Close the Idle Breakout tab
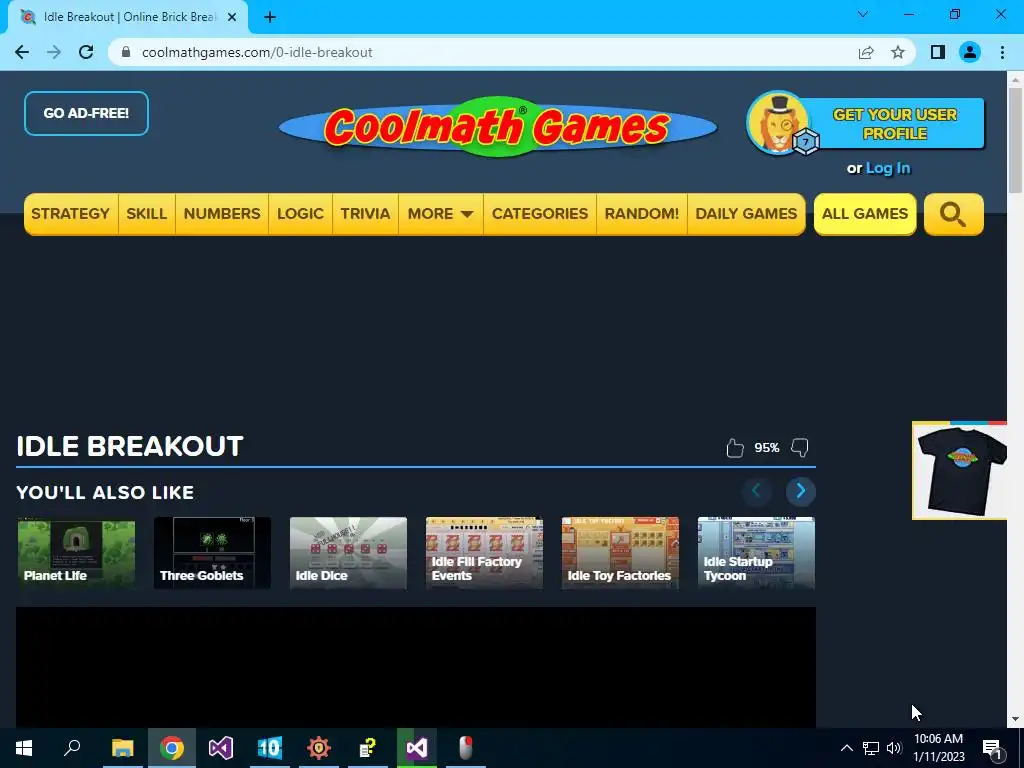Image resolution: width=1024 pixels, height=768 pixels. click(232, 17)
